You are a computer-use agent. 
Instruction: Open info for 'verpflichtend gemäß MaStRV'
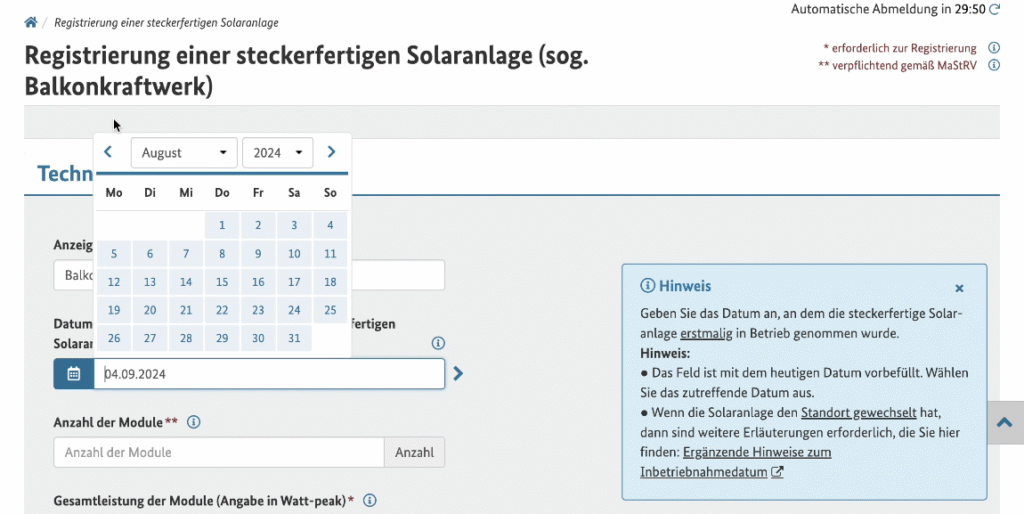pos(993,65)
